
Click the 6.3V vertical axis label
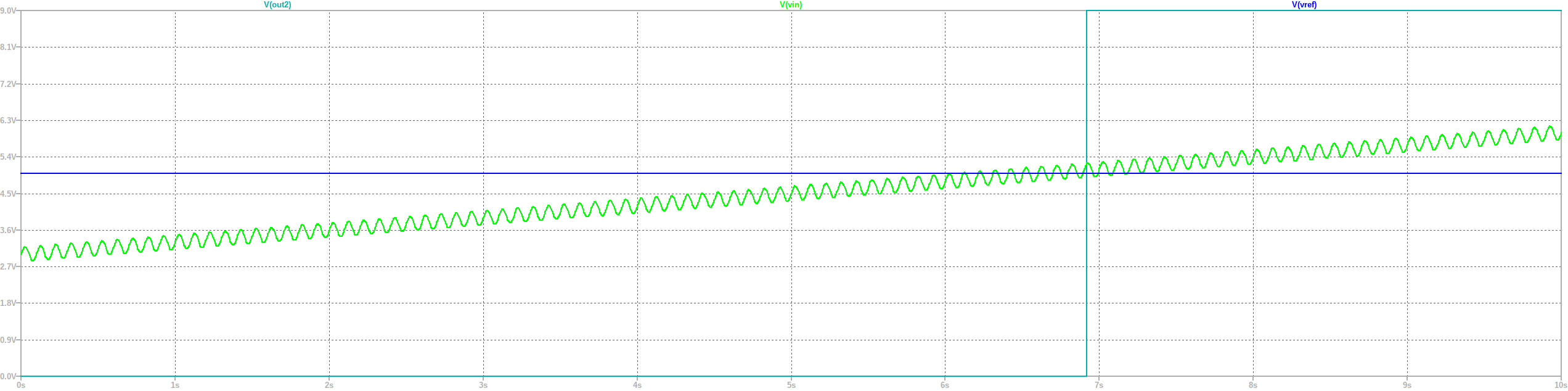9,121
